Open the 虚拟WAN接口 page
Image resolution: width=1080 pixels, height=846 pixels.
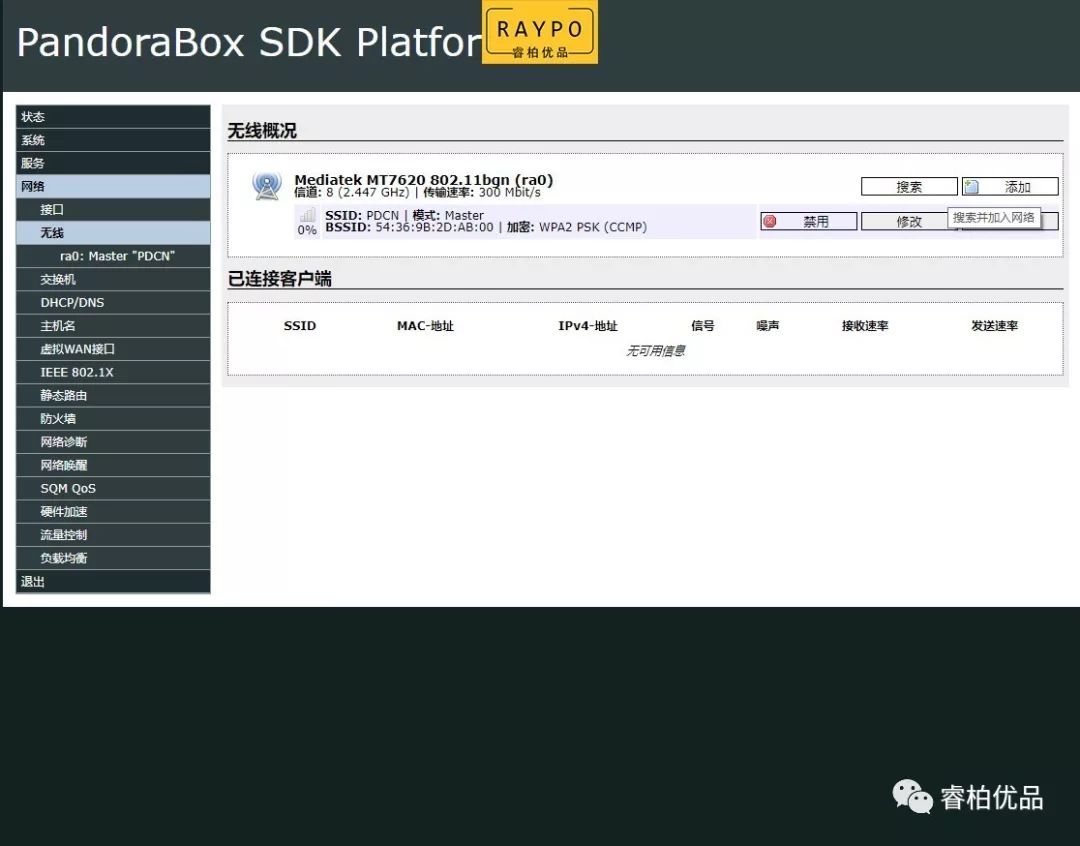point(113,349)
